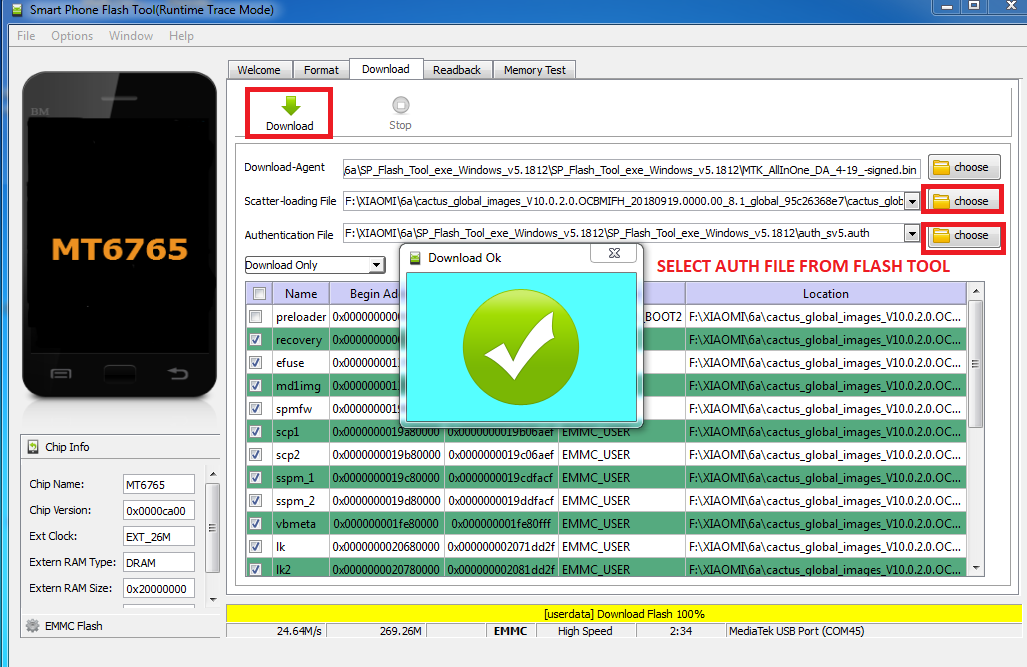
Task: Click the green checkmark image
Action: tap(521, 347)
